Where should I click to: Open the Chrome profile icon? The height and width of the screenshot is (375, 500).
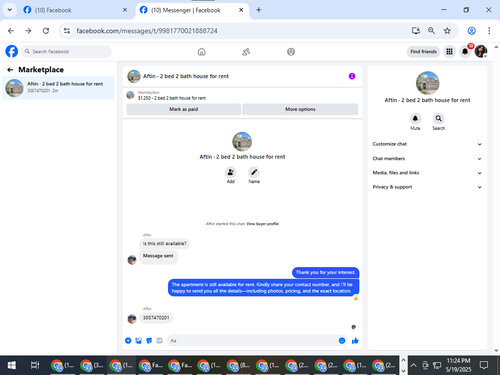pos(471,31)
